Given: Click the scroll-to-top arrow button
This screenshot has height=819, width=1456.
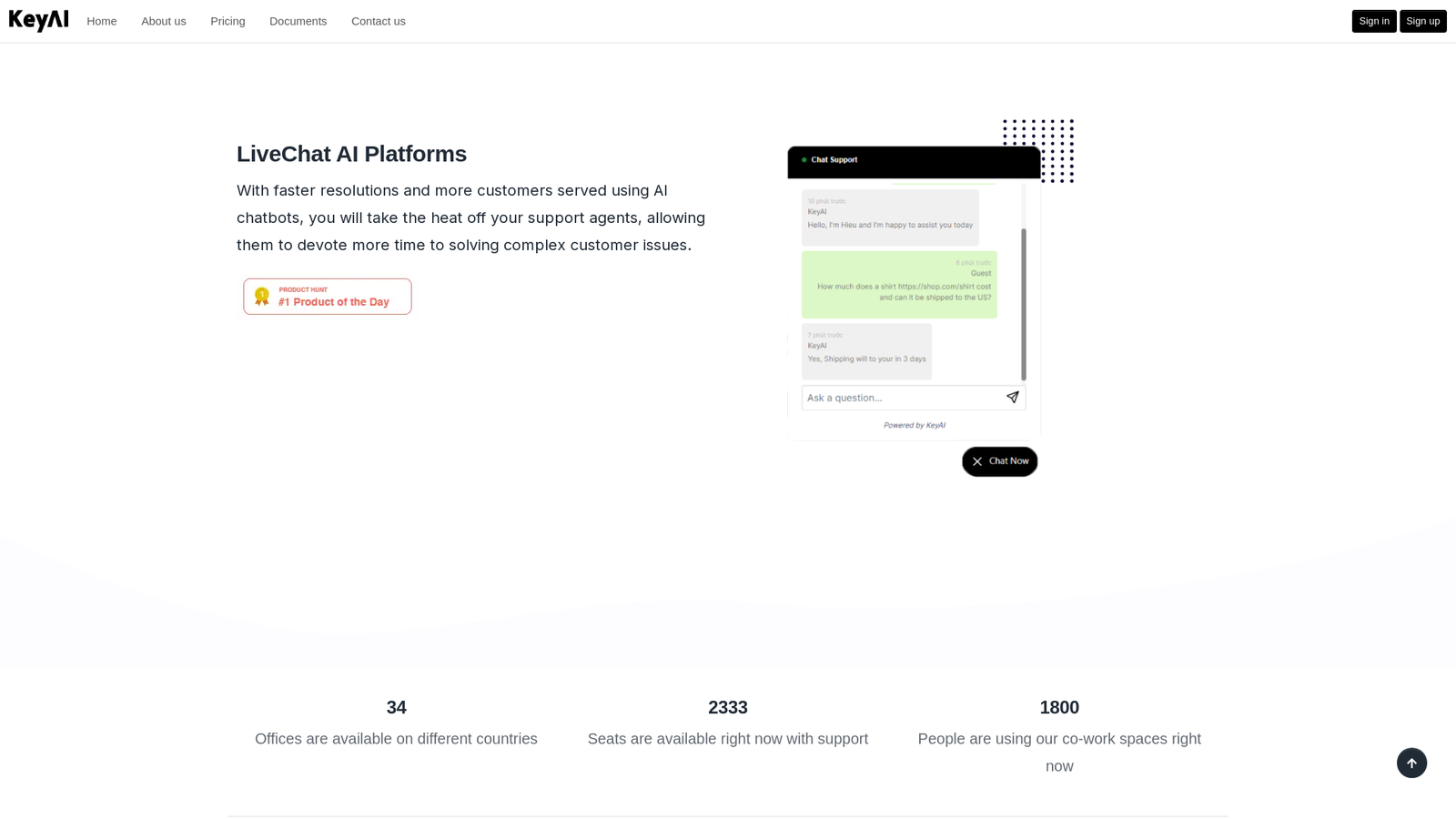Looking at the screenshot, I should click(1411, 763).
